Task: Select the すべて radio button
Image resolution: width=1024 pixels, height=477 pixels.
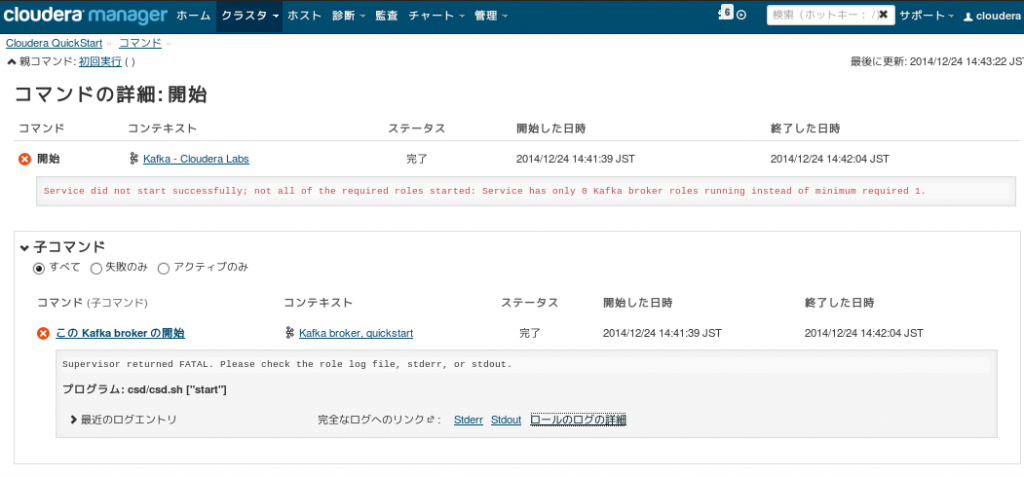Action: tap(39, 268)
